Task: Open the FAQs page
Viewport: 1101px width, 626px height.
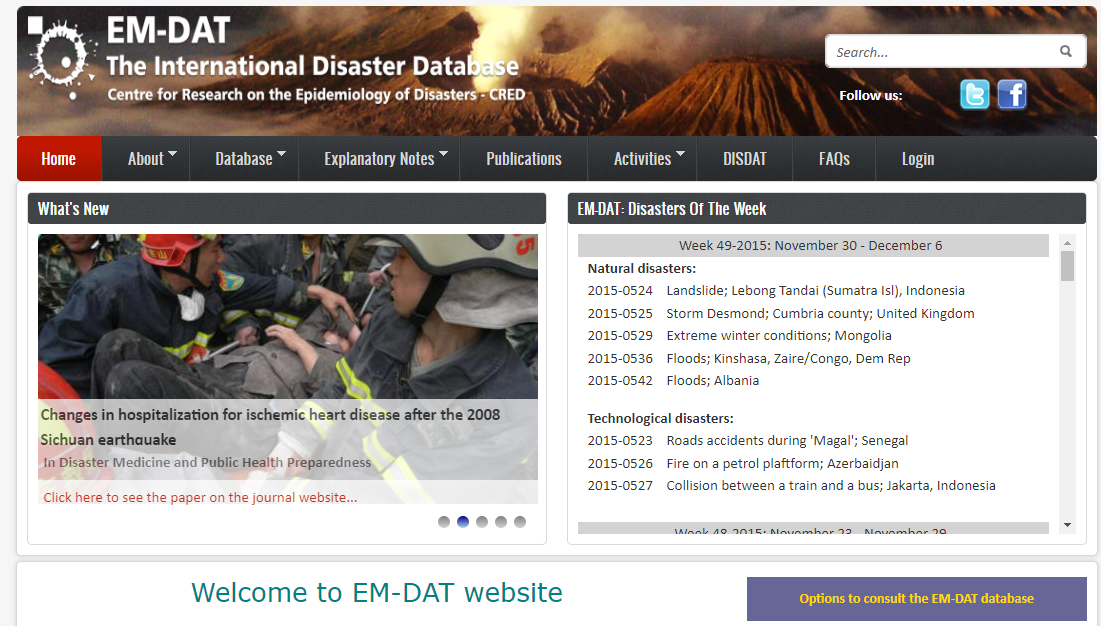Action: (x=834, y=159)
